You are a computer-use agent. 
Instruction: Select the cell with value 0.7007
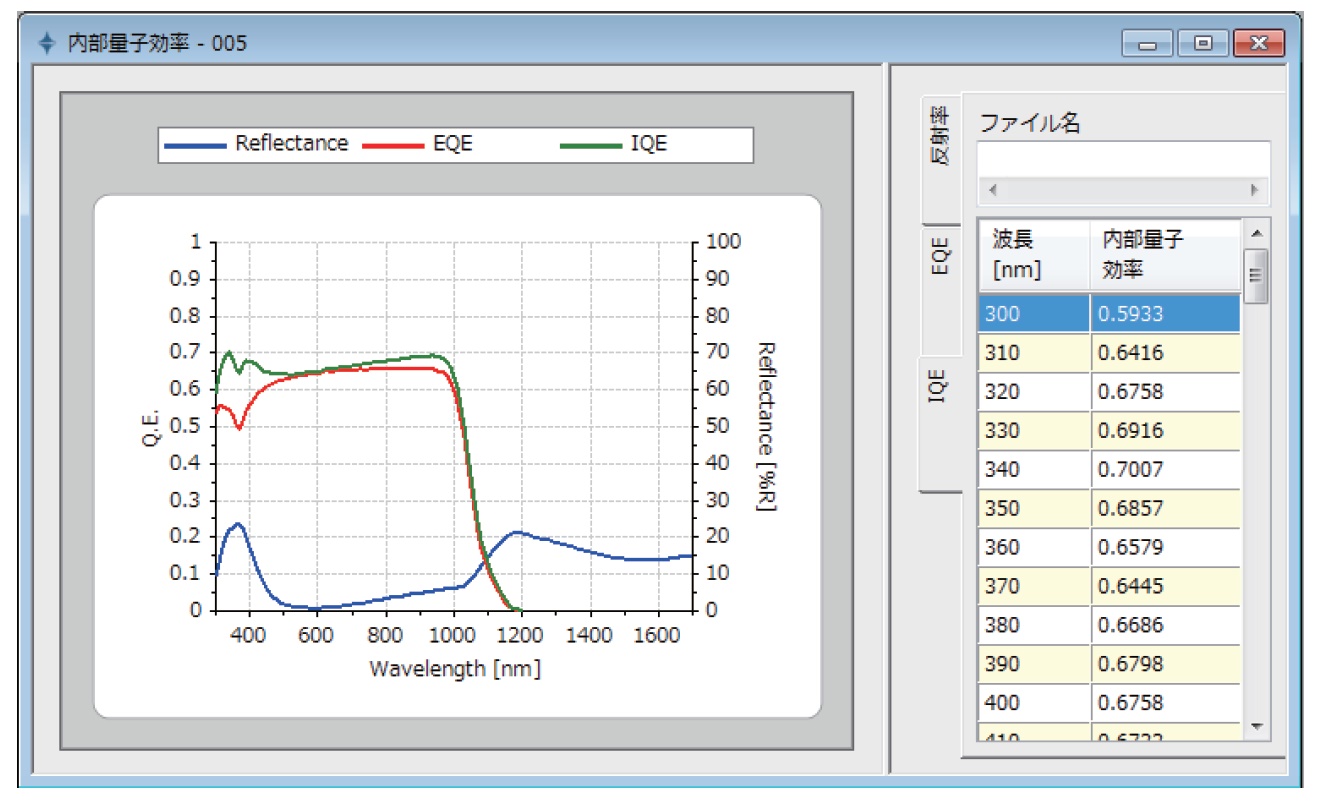[x=1165, y=469]
